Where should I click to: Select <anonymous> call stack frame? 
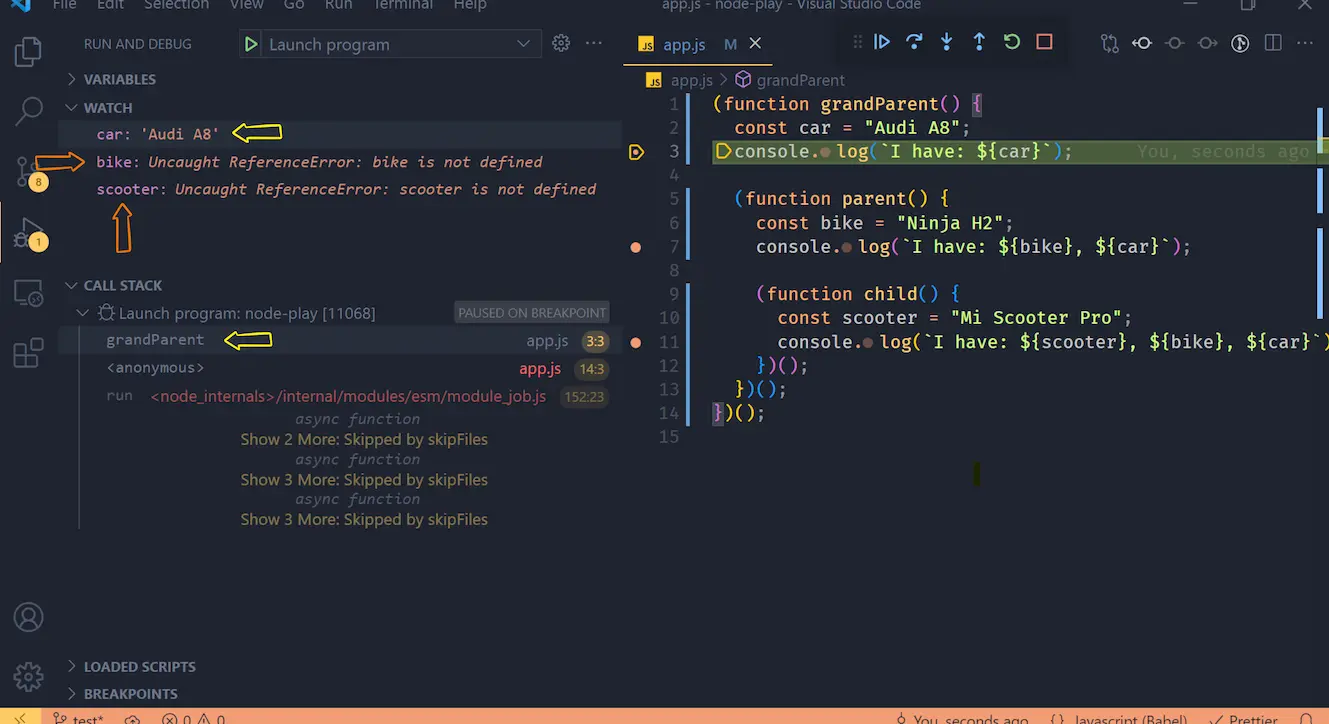coord(340,368)
